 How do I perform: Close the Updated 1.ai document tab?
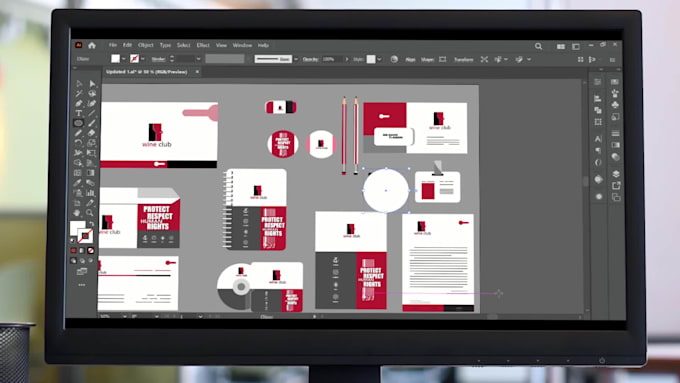pos(197,72)
